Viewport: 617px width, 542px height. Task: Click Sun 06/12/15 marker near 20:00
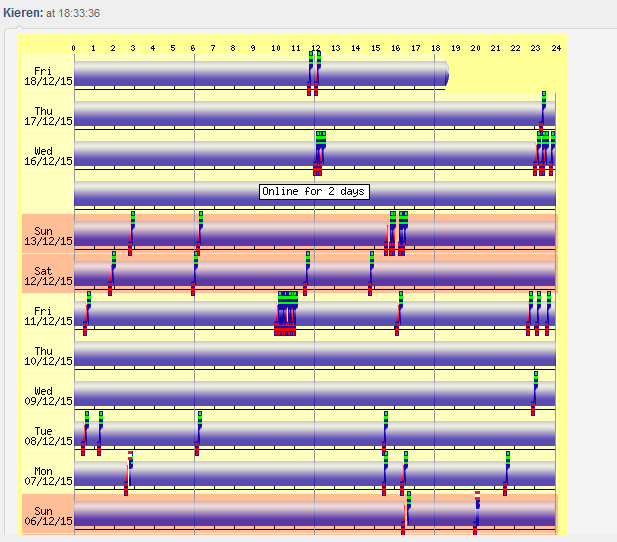(x=476, y=513)
